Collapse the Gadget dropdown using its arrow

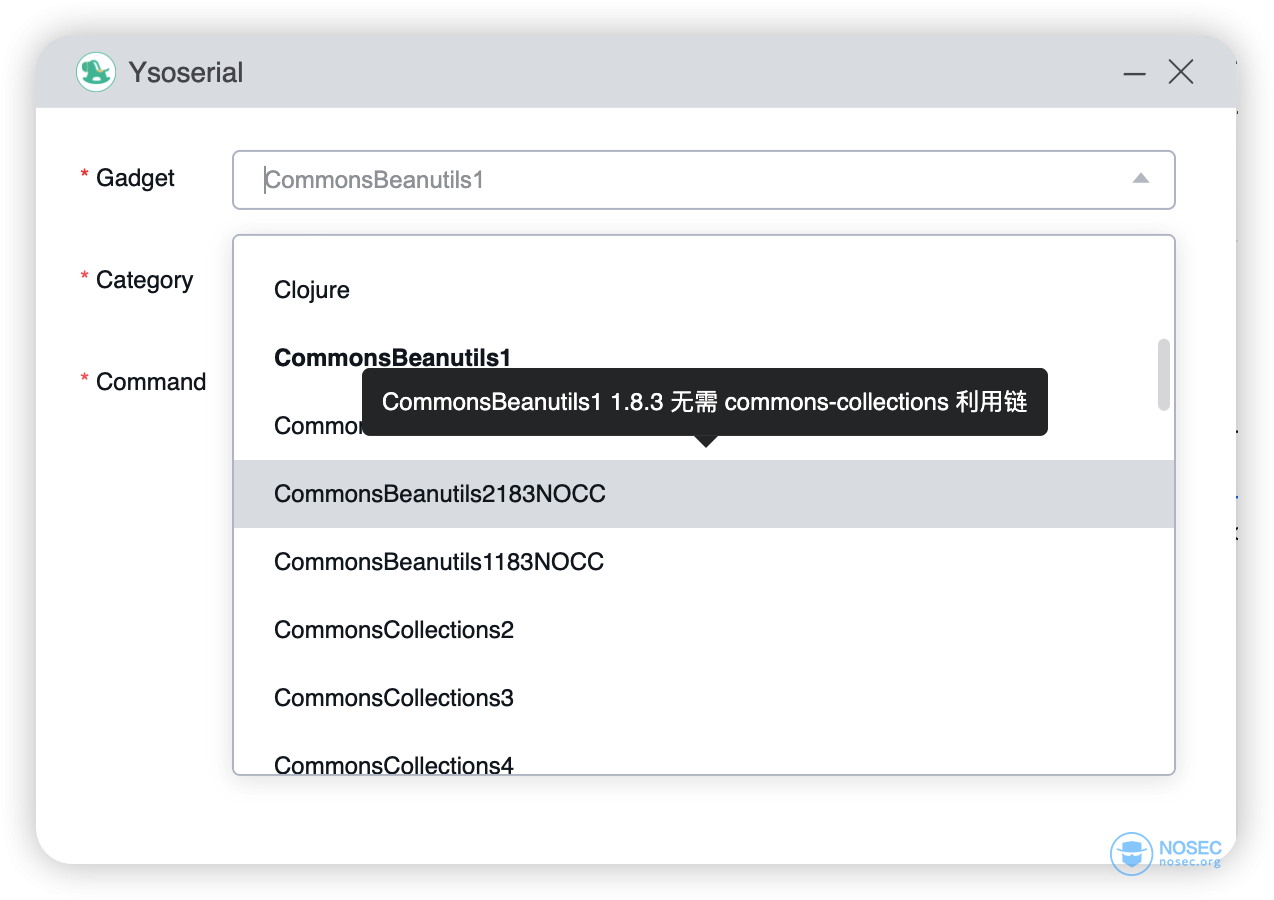[x=1140, y=179]
